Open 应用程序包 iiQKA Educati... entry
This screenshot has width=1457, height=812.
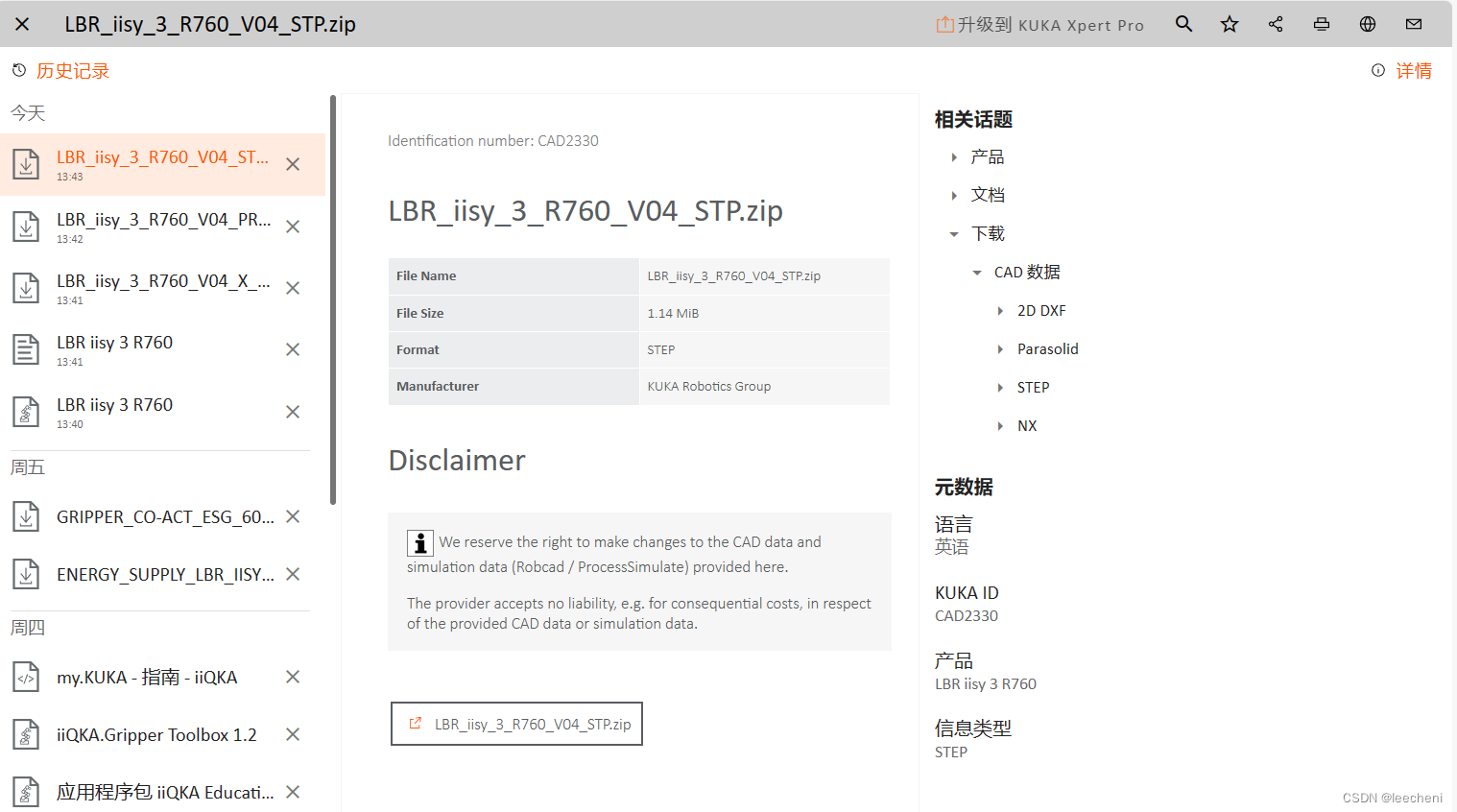165,793
